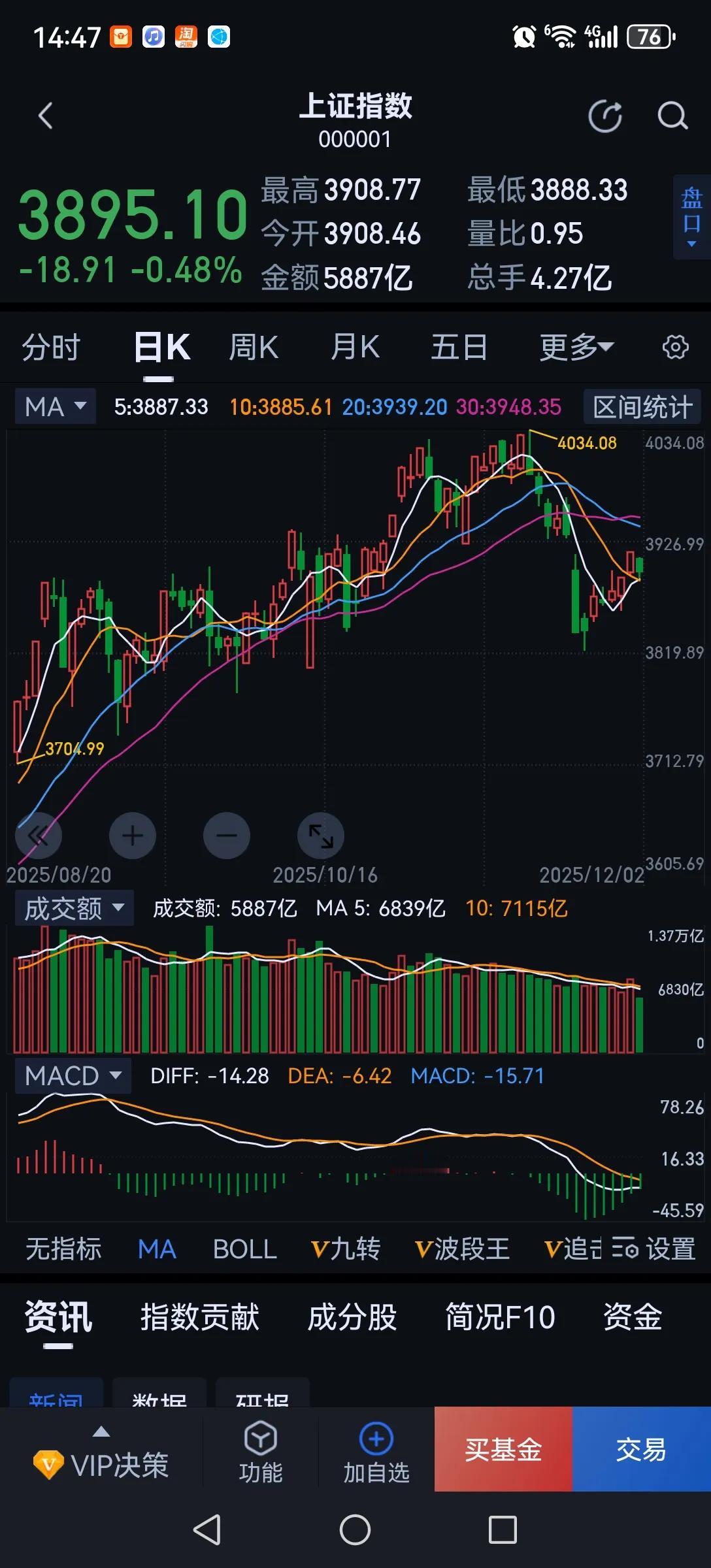Tap DIFF: -14.28 reading
The height and width of the screenshot is (1568, 711).
point(209,1076)
